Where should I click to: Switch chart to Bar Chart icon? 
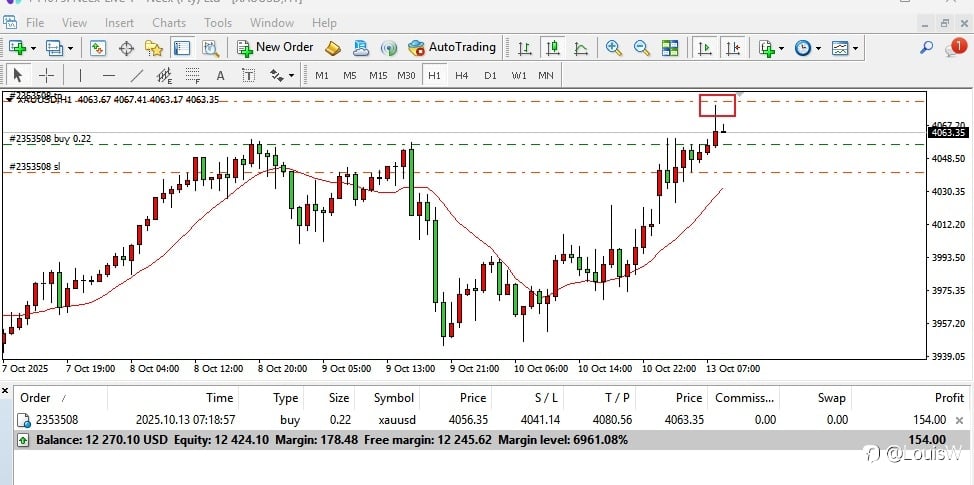[x=525, y=47]
